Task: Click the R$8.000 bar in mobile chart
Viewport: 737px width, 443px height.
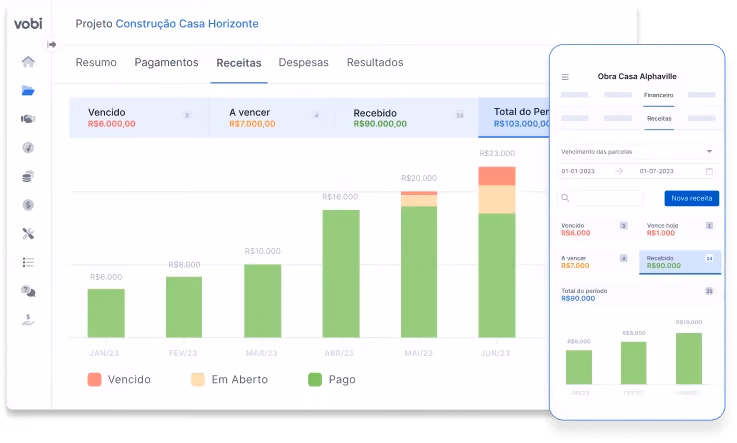Action: click(x=634, y=363)
